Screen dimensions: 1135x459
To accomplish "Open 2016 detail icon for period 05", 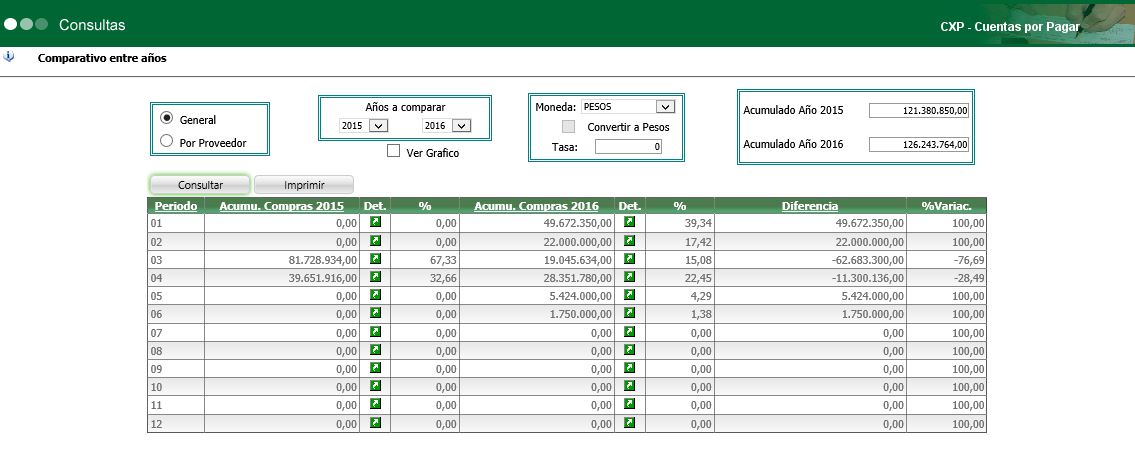I will (630, 295).
